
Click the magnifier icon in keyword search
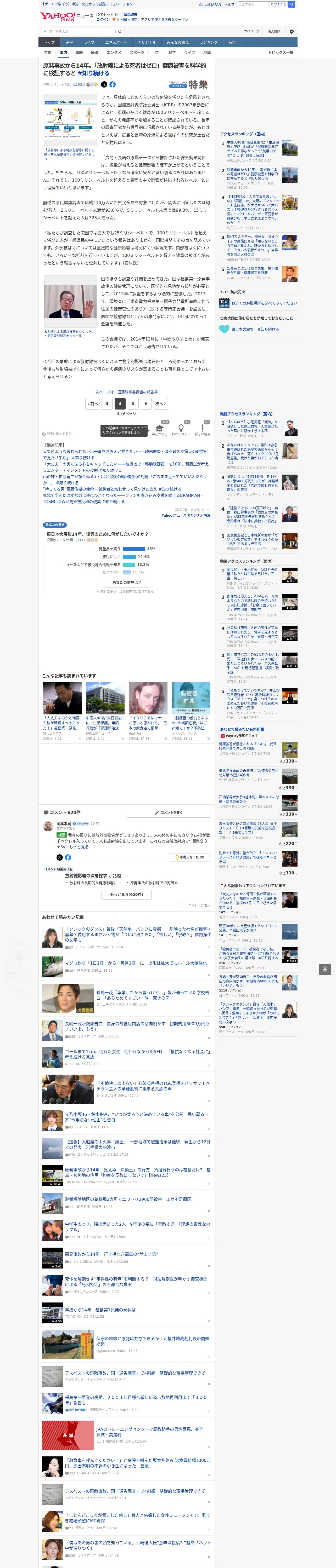120,32
